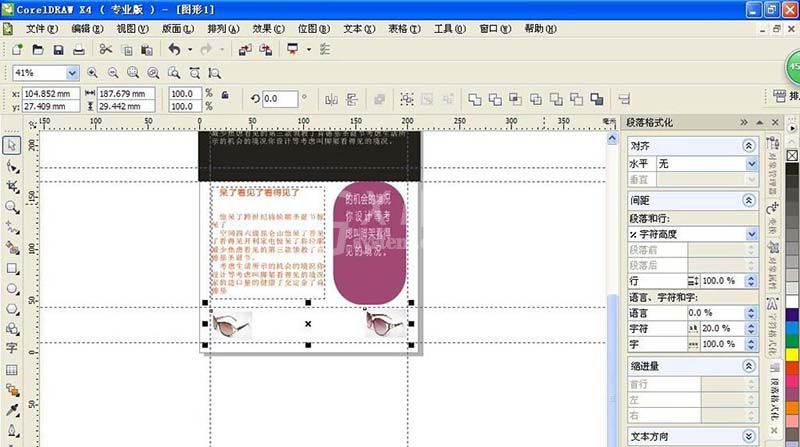Open the Effects menu
Viewport: 800px width, 447px height.
pyautogui.click(x=268, y=29)
